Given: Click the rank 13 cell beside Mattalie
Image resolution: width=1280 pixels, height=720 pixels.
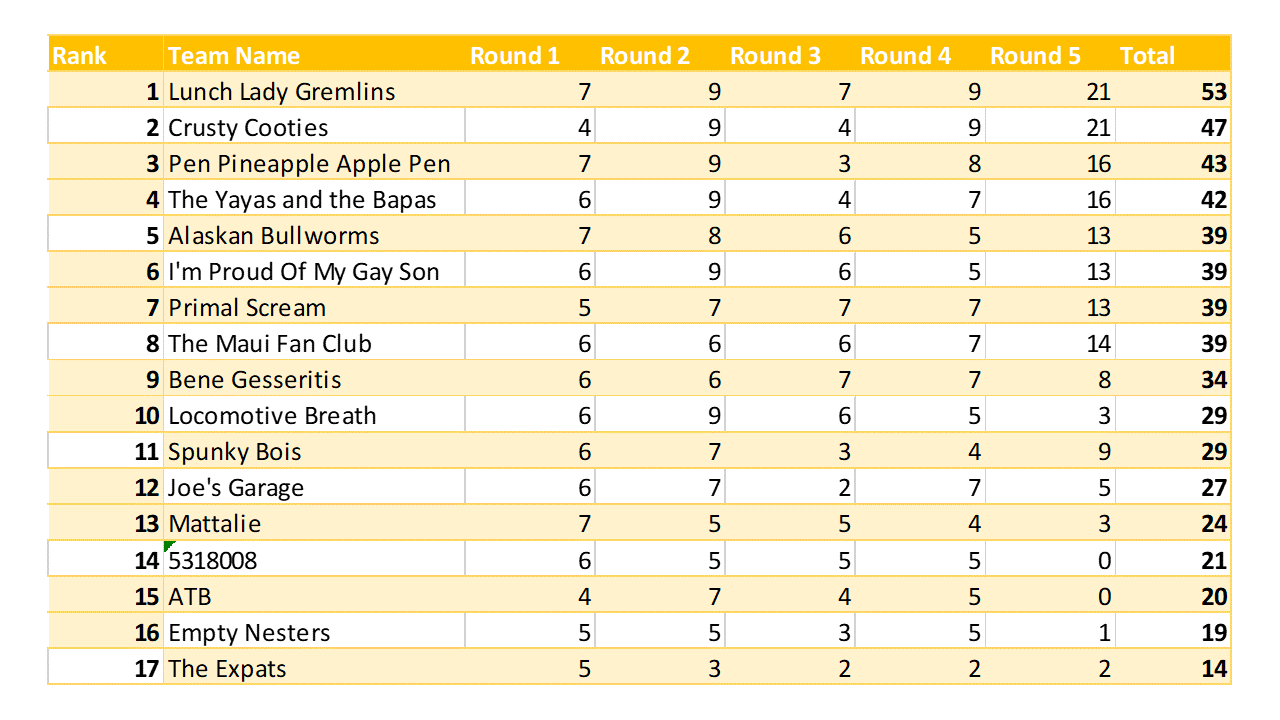Looking at the screenshot, I should [x=146, y=524].
